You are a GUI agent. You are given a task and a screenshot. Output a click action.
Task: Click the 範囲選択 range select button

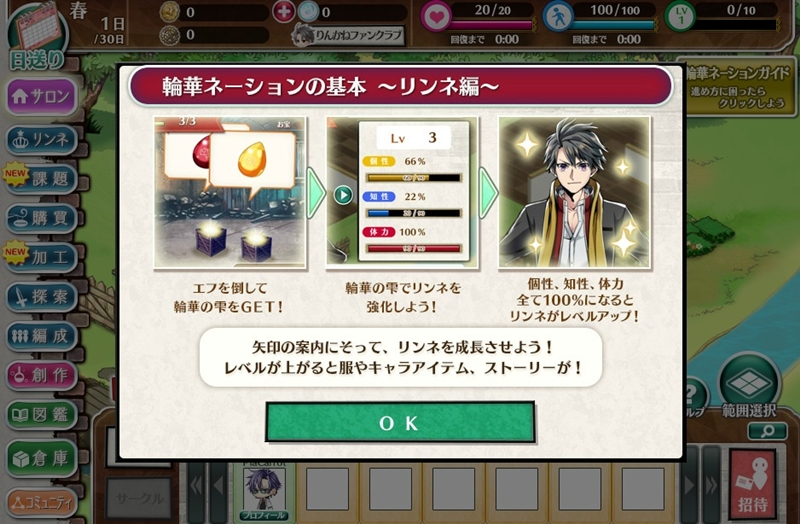[749, 387]
